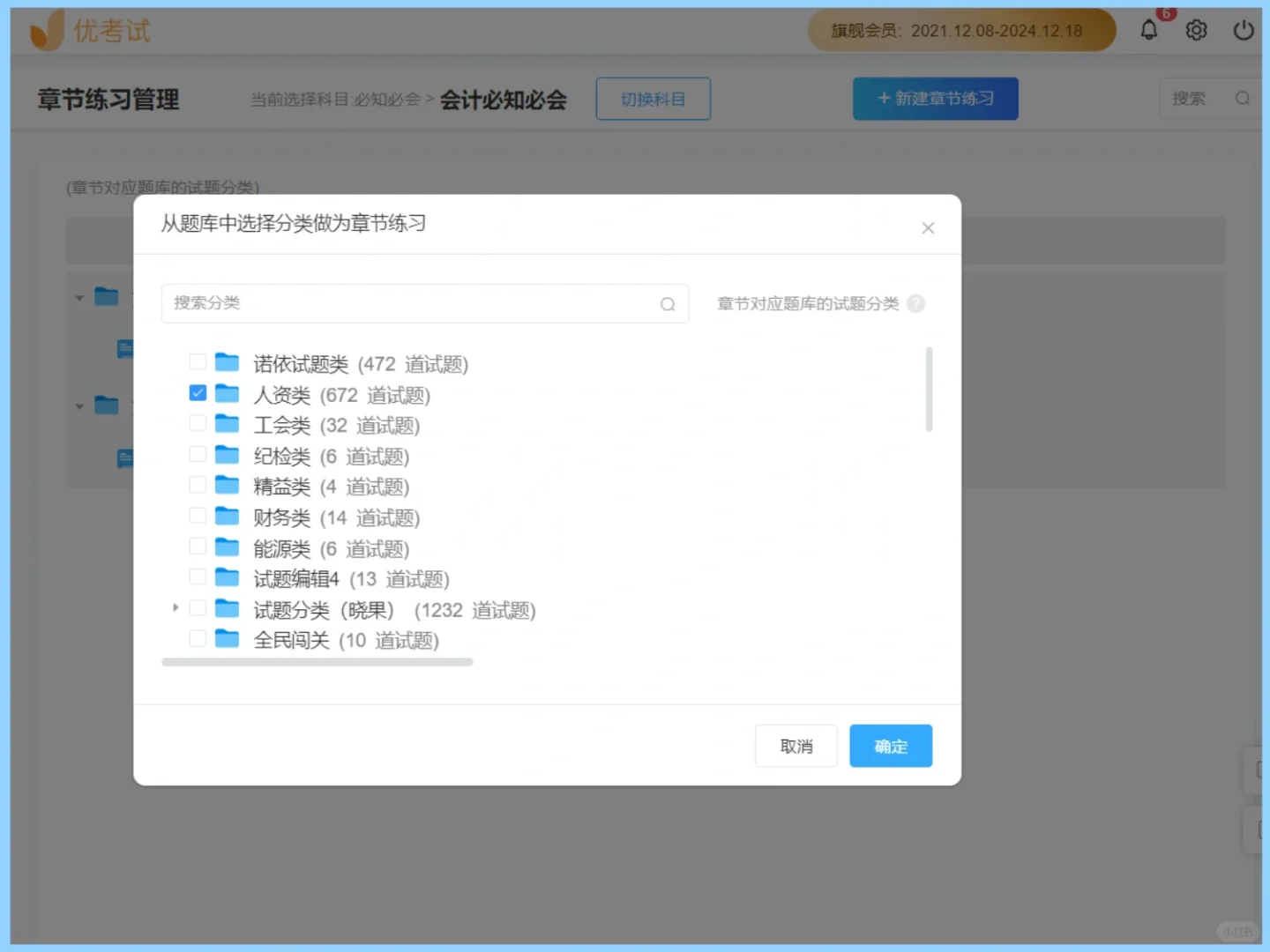The image size is (1270, 952).
Task: Click the magnifier icon in the category search box
Action: click(x=668, y=304)
